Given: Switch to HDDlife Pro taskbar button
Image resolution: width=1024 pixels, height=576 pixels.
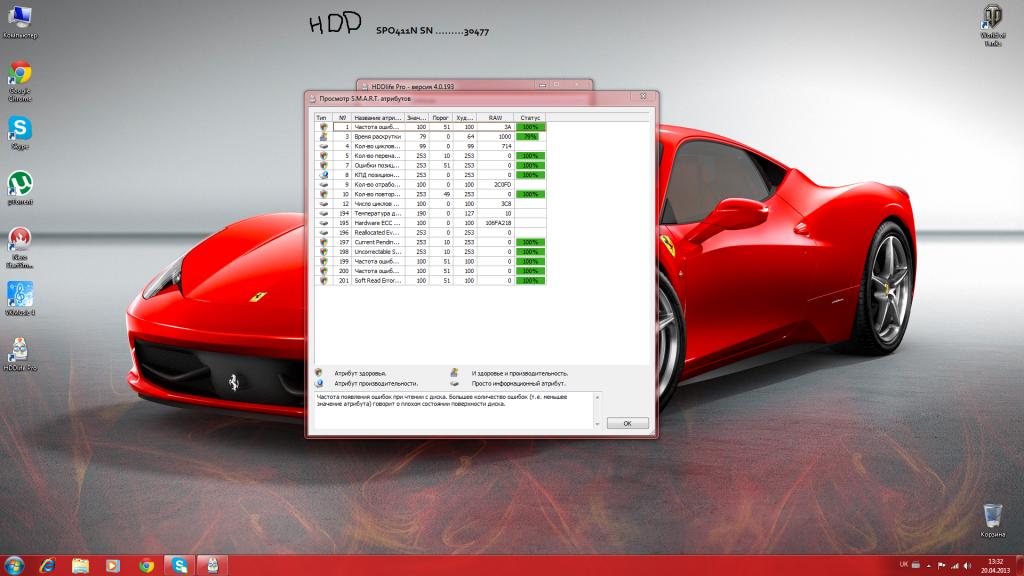Looking at the screenshot, I should point(212,564).
